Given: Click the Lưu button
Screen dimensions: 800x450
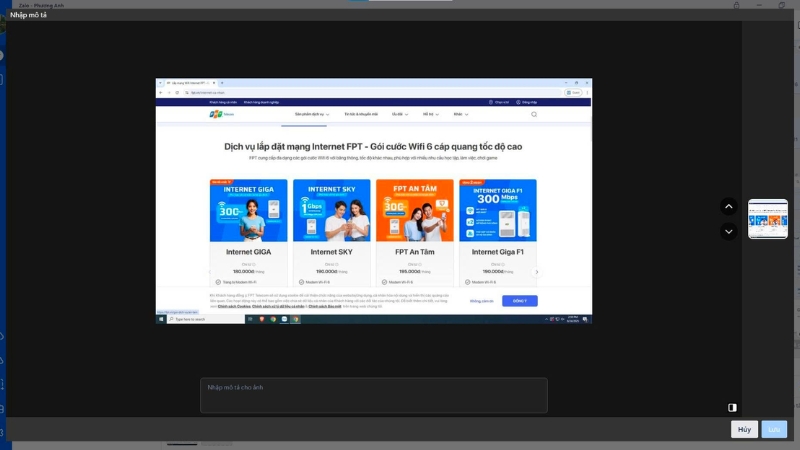Looking at the screenshot, I should click(x=774, y=429).
